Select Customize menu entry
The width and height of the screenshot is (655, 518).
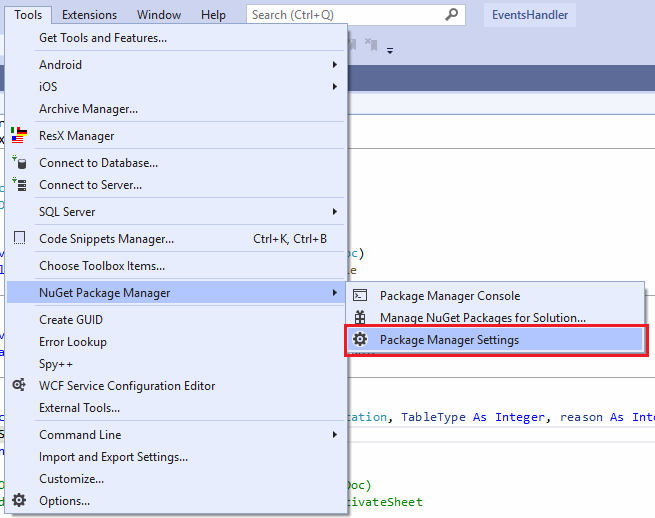pyautogui.click(x=176, y=478)
